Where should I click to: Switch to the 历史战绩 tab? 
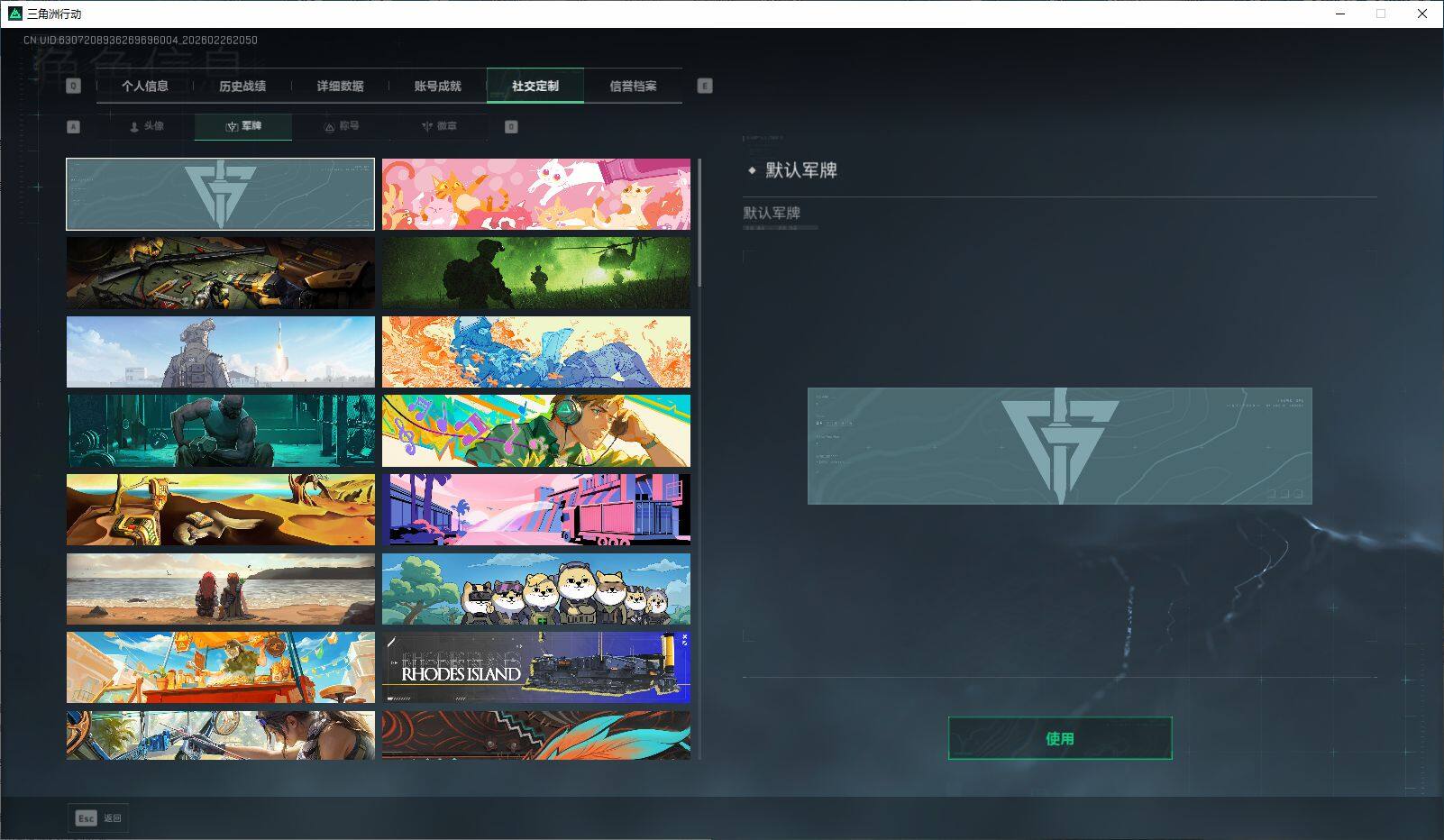(242, 86)
